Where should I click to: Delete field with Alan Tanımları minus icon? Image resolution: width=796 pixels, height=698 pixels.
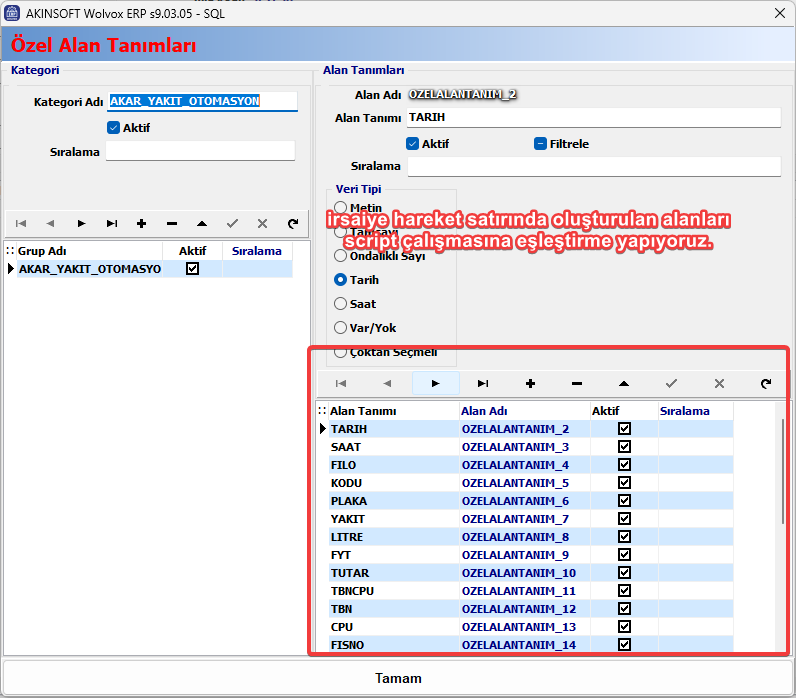(577, 383)
